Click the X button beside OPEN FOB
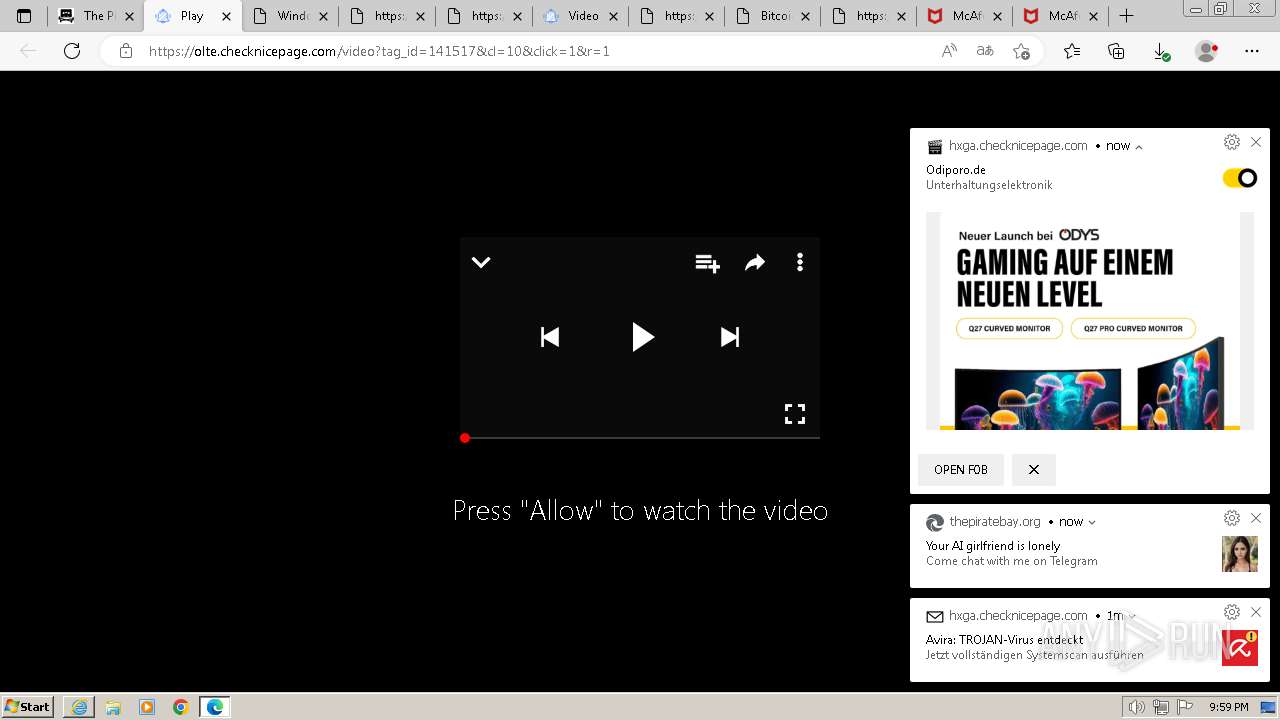Viewport: 1280px width, 720px height. (1034, 469)
